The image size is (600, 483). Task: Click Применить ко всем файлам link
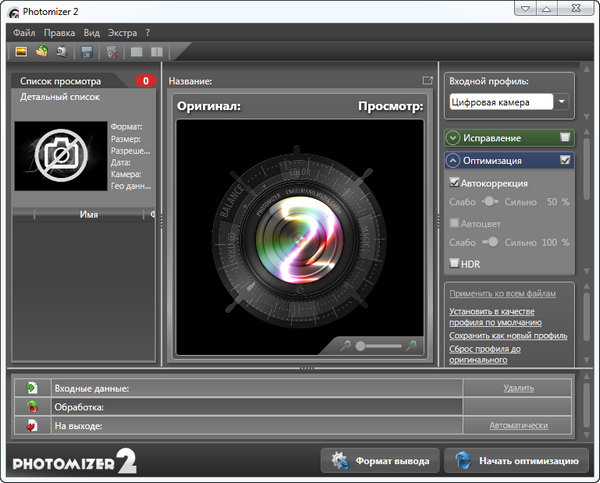tap(502, 294)
